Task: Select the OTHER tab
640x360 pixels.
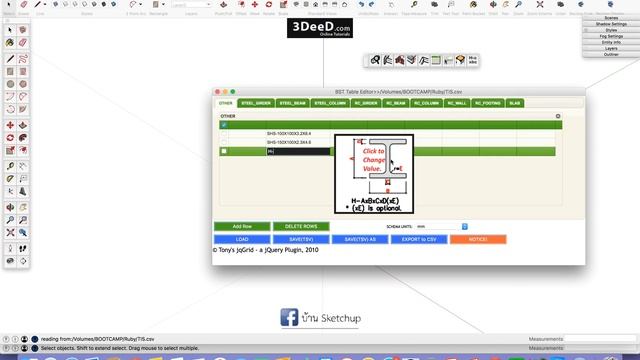Action: click(226, 103)
